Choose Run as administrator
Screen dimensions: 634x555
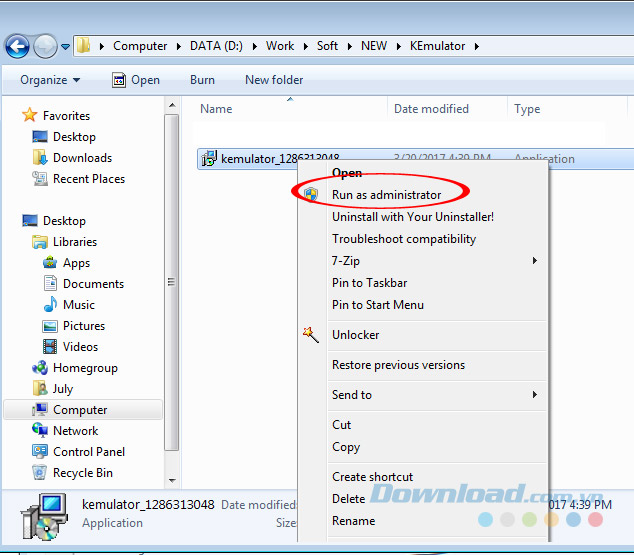point(387,195)
